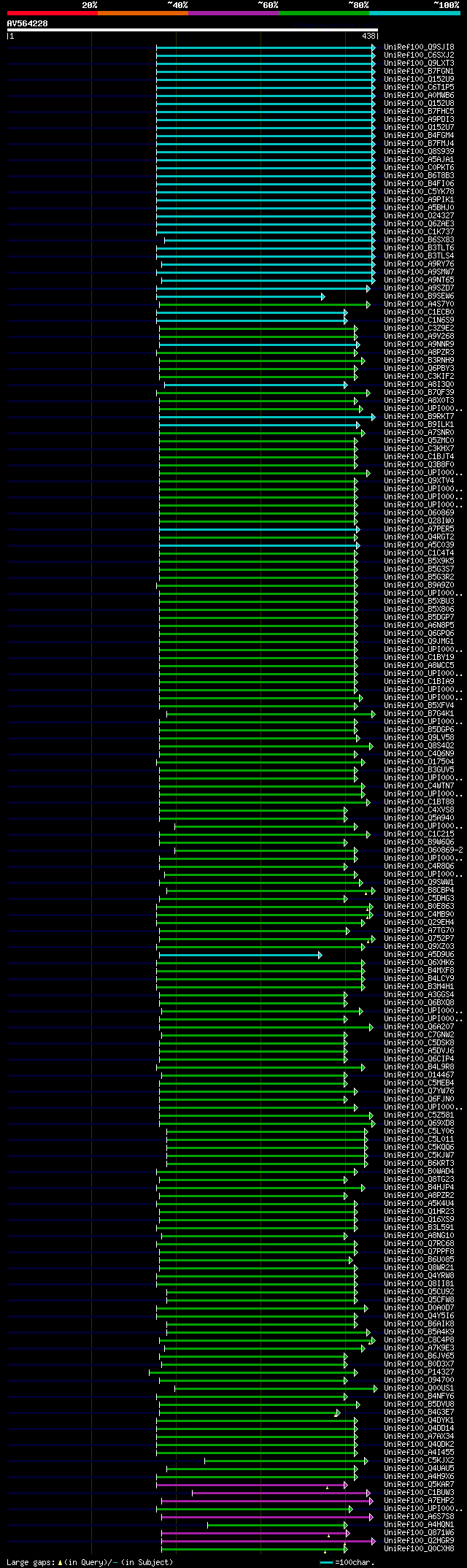Select hit UniRef100_C1BUW3
467x1568 pixels.
point(419,1492)
